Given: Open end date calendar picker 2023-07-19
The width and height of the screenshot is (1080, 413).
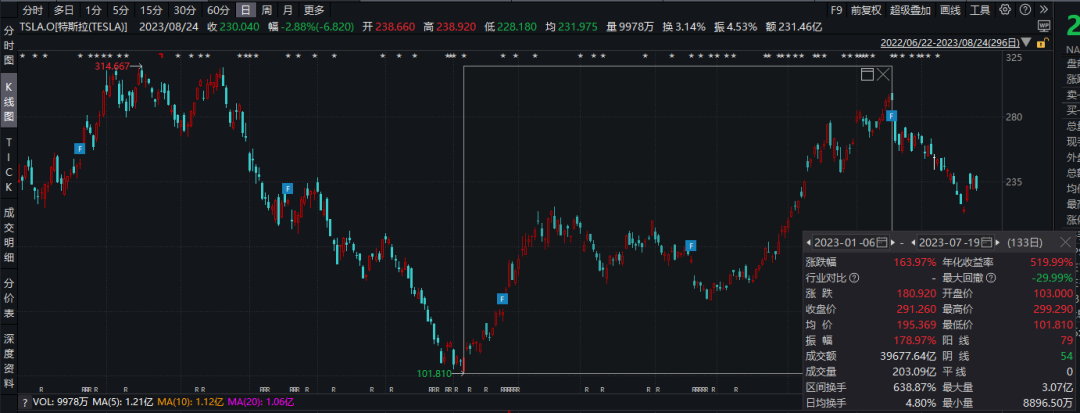Looking at the screenshot, I should pyautogui.click(x=988, y=242).
